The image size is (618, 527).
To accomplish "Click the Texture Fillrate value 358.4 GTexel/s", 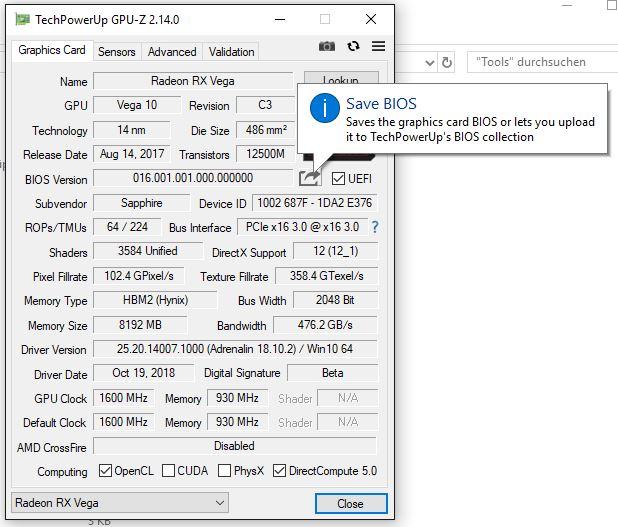I will pos(327,276).
